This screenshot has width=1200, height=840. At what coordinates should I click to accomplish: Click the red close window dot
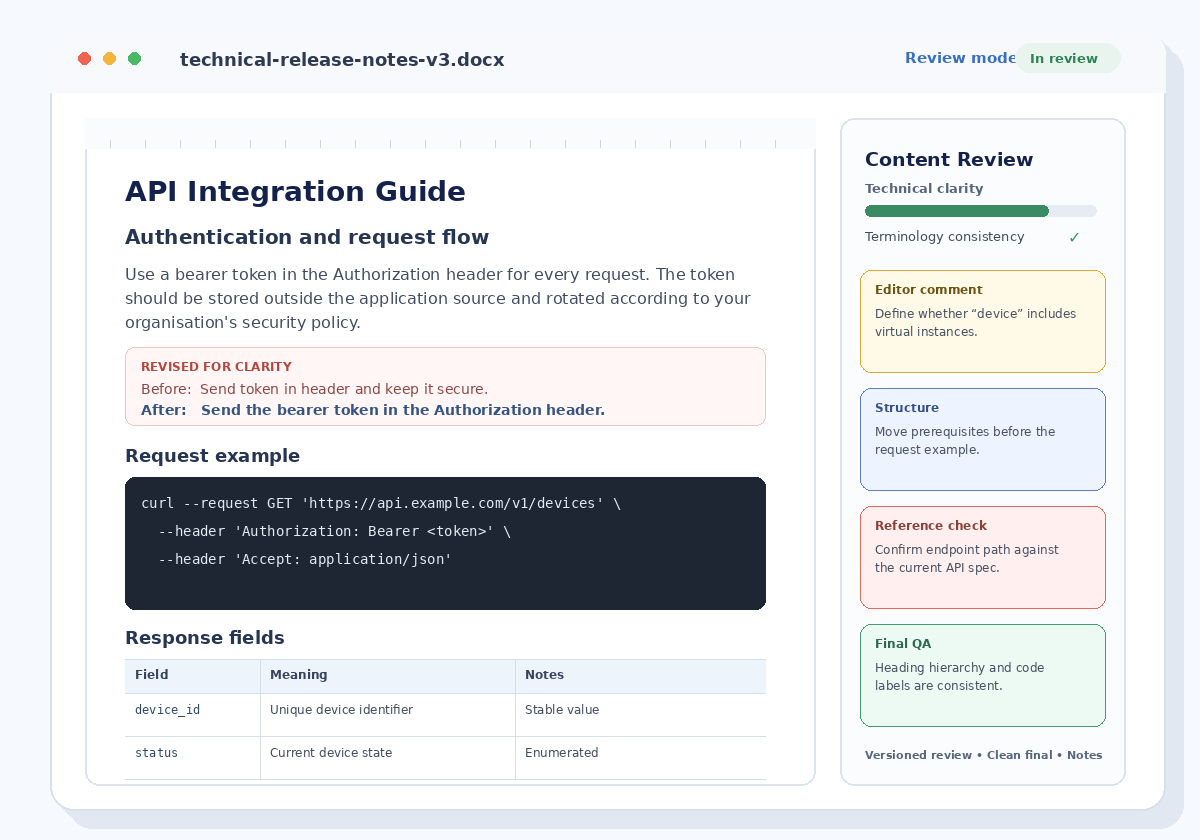(x=85, y=59)
